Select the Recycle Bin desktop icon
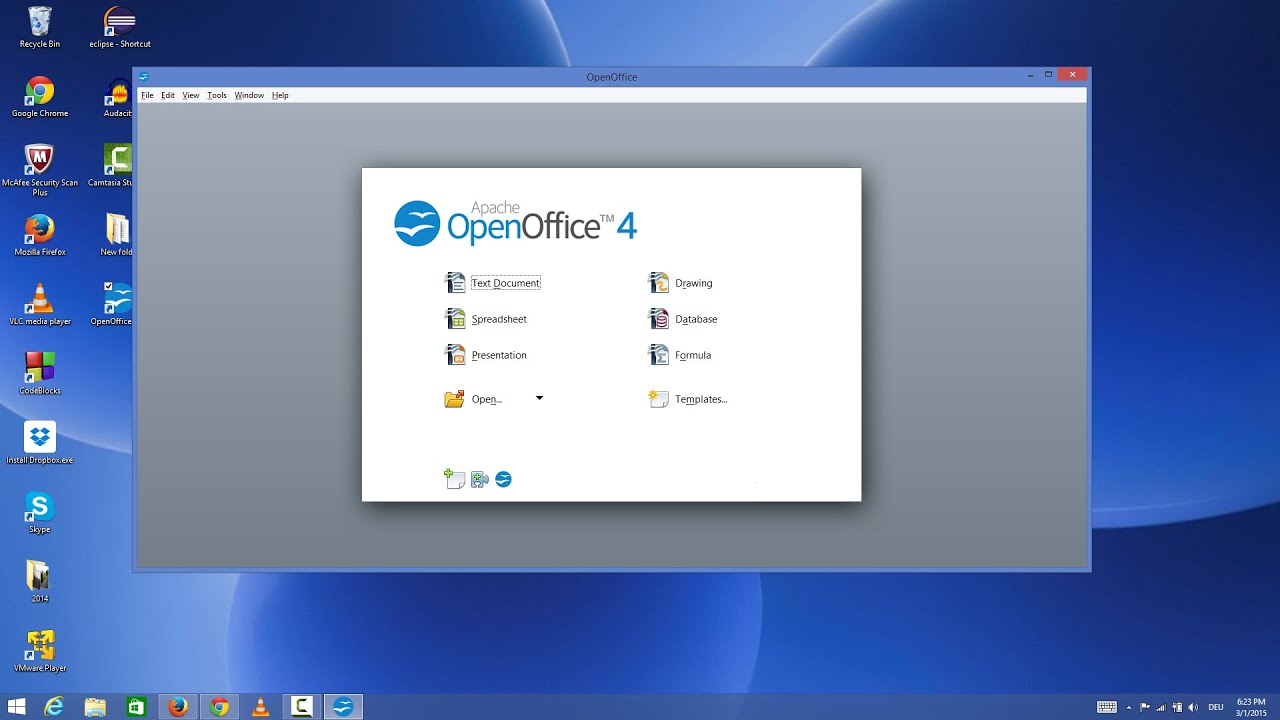Screen dimensions: 1280x720 pyautogui.click(x=40, y=27)
